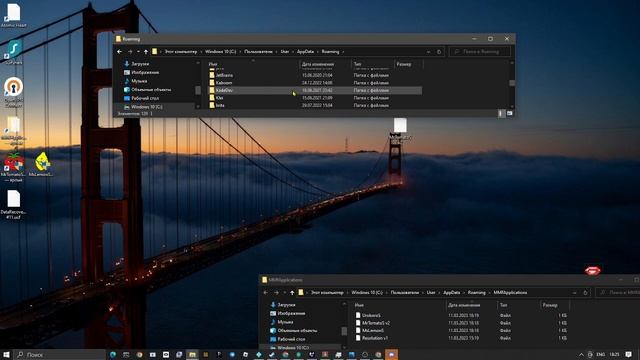Refresh the MMRApplications window

click(x=585, y=293)
